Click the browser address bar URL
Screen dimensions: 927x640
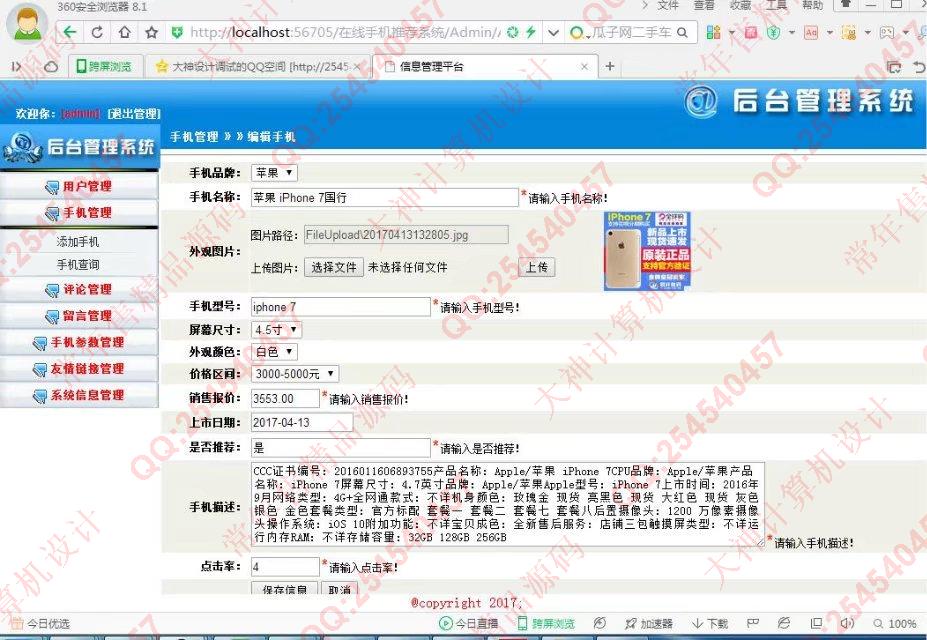coord(345,33)
